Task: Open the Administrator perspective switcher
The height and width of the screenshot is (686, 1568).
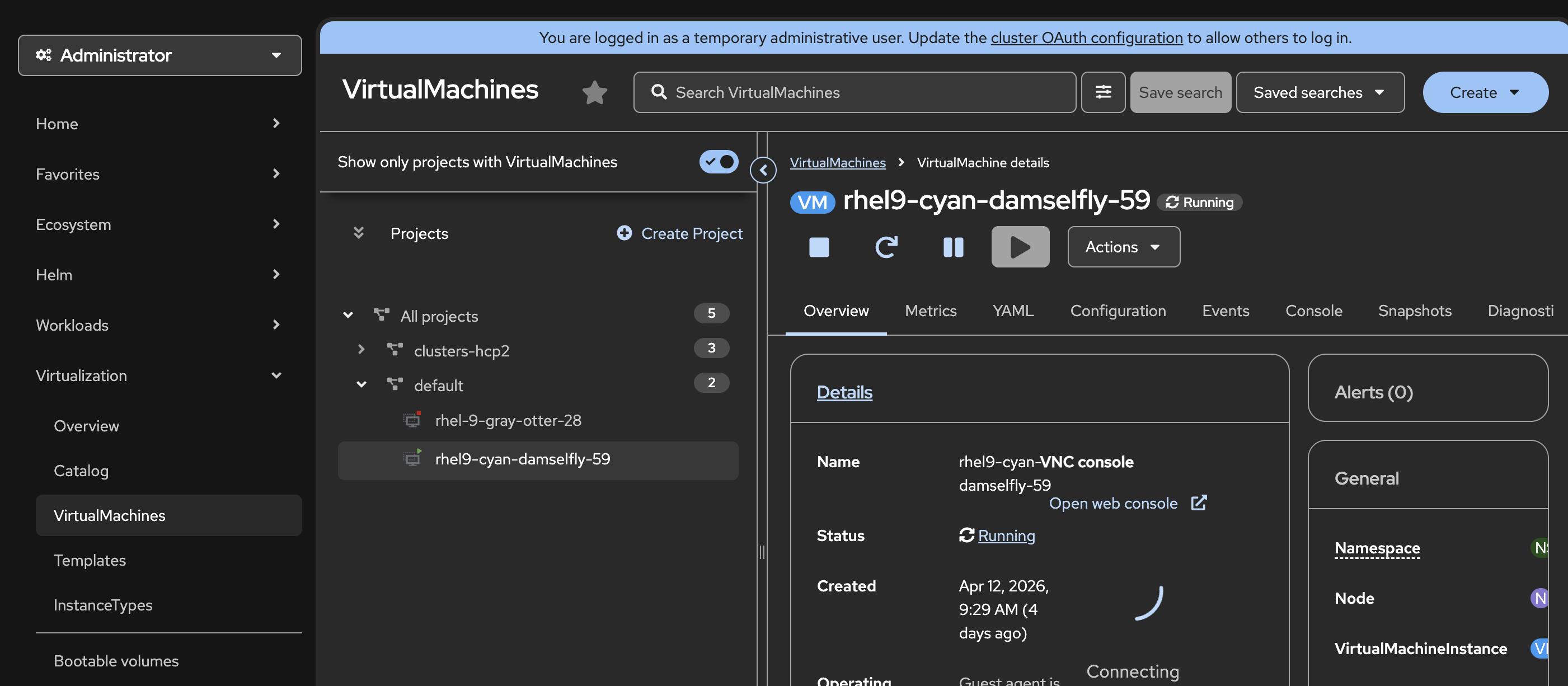Action: point(160,55)
